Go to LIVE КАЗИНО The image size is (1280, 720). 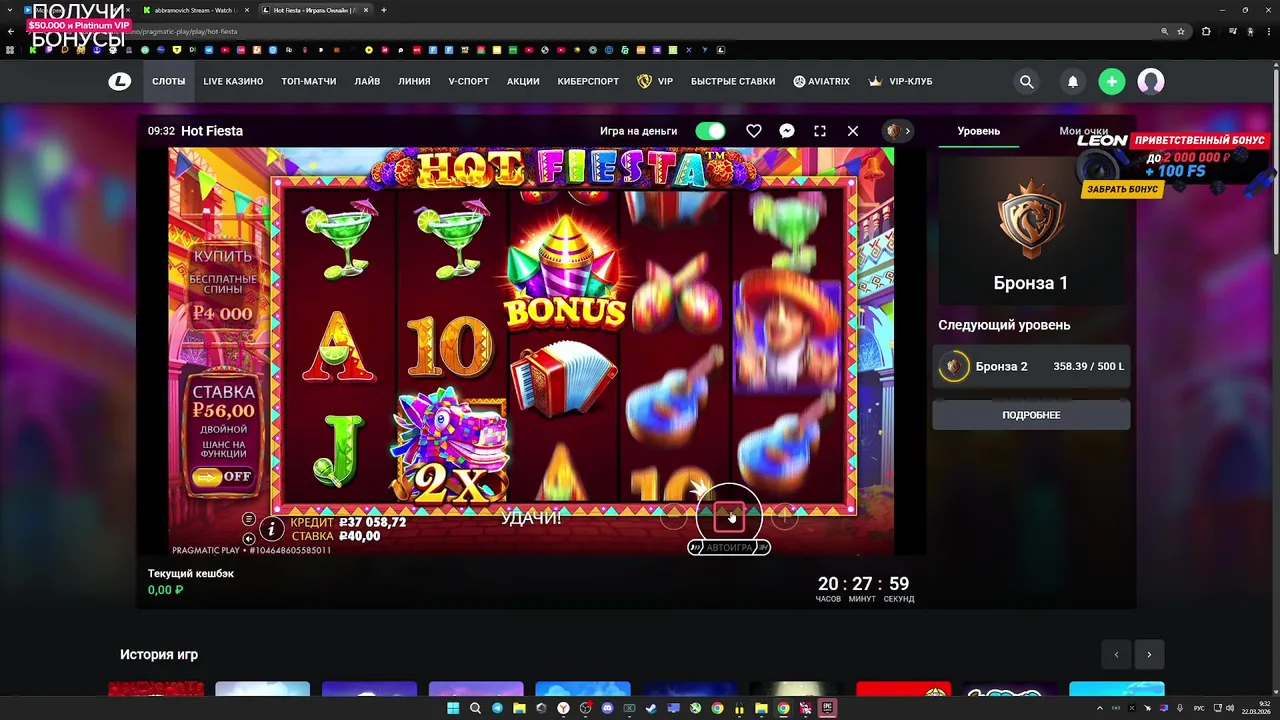(x=233, y=82)
